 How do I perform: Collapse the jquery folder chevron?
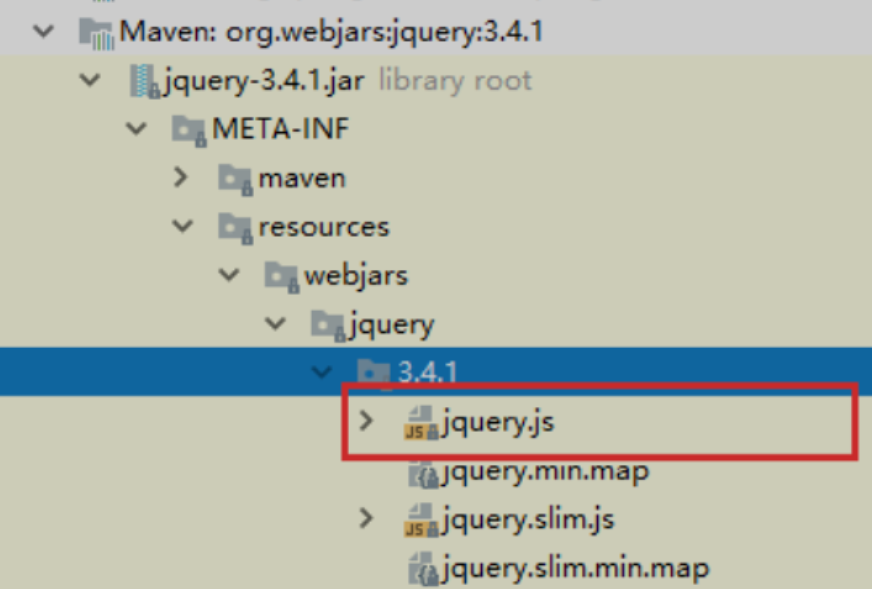275,324
